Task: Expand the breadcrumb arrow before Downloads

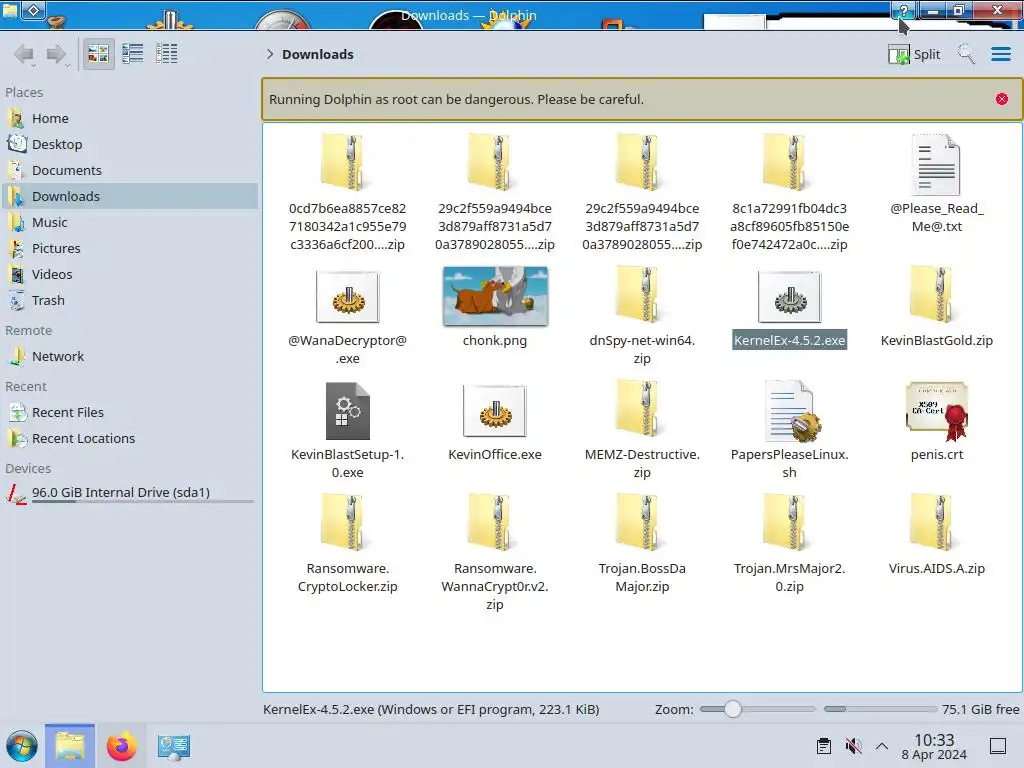Action: [270, 54]
